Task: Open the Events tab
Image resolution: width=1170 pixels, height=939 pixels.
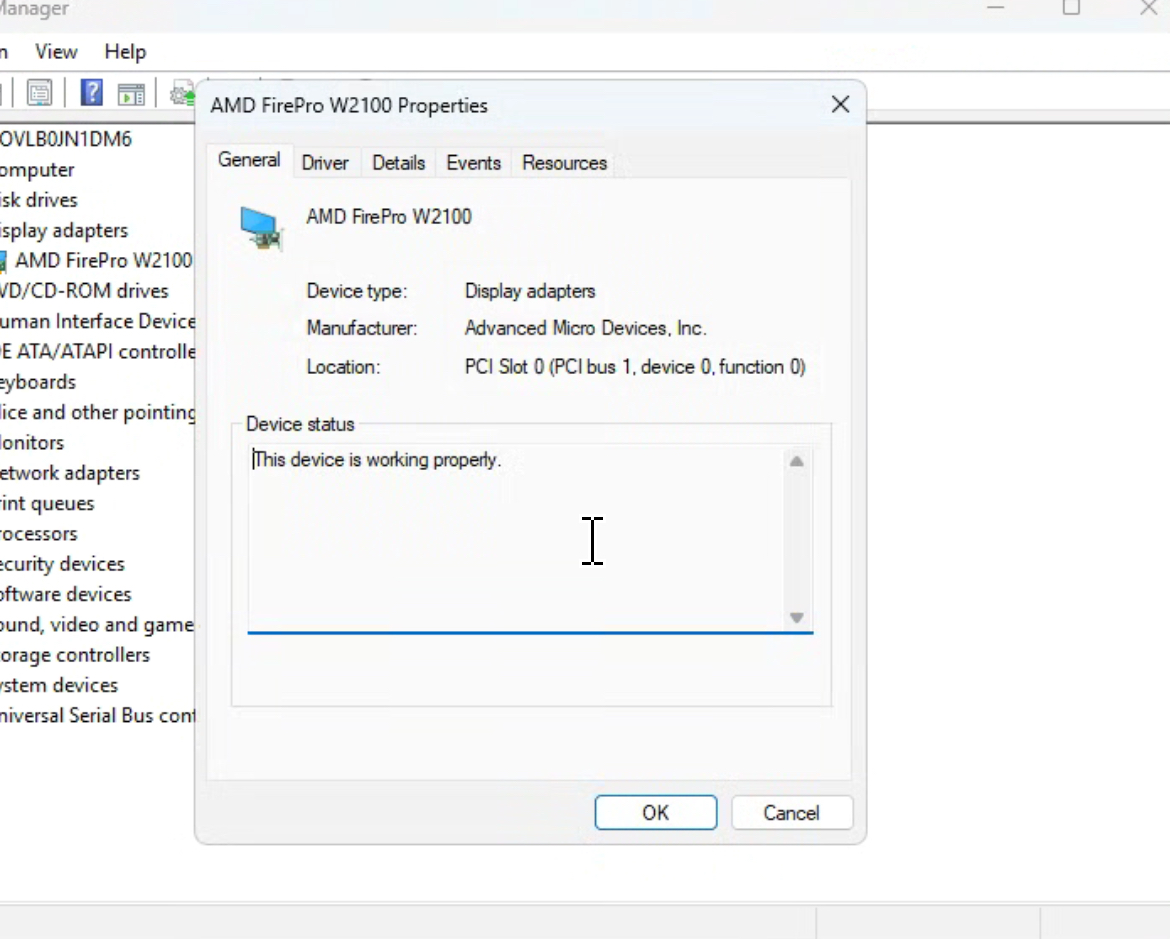Action: tap(473, 163)
